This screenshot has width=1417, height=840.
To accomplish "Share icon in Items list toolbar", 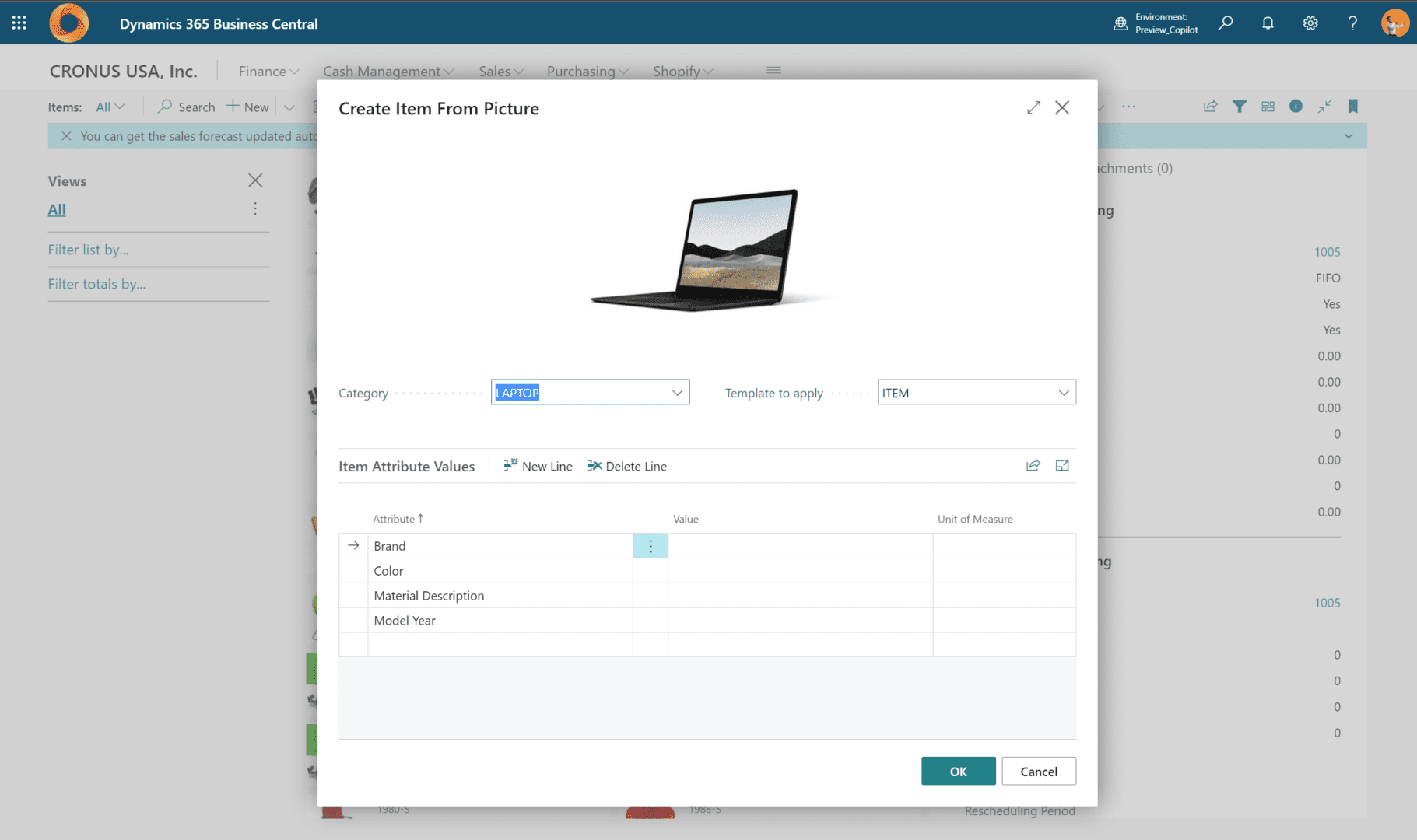I will (1210, 107).
